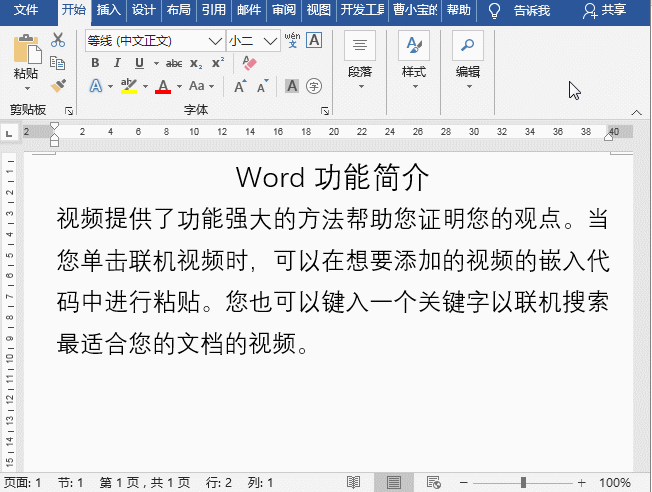Collapse the ribbon with chevron
The width and height of the screenshot is (652, 492).
[x=636, y=112]
